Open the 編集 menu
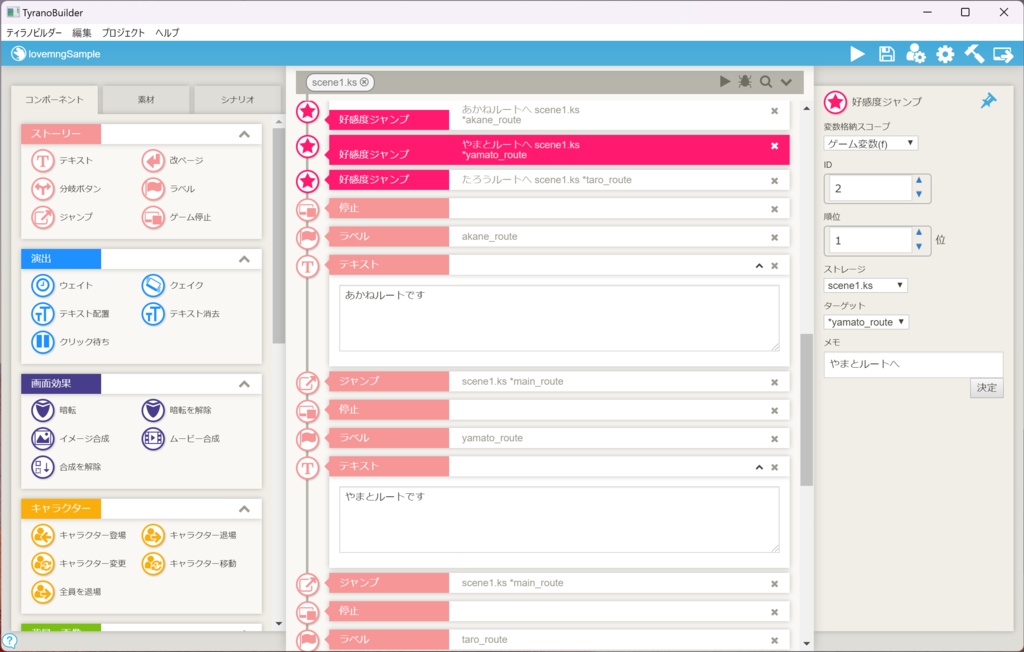 (x=82, y=33)
